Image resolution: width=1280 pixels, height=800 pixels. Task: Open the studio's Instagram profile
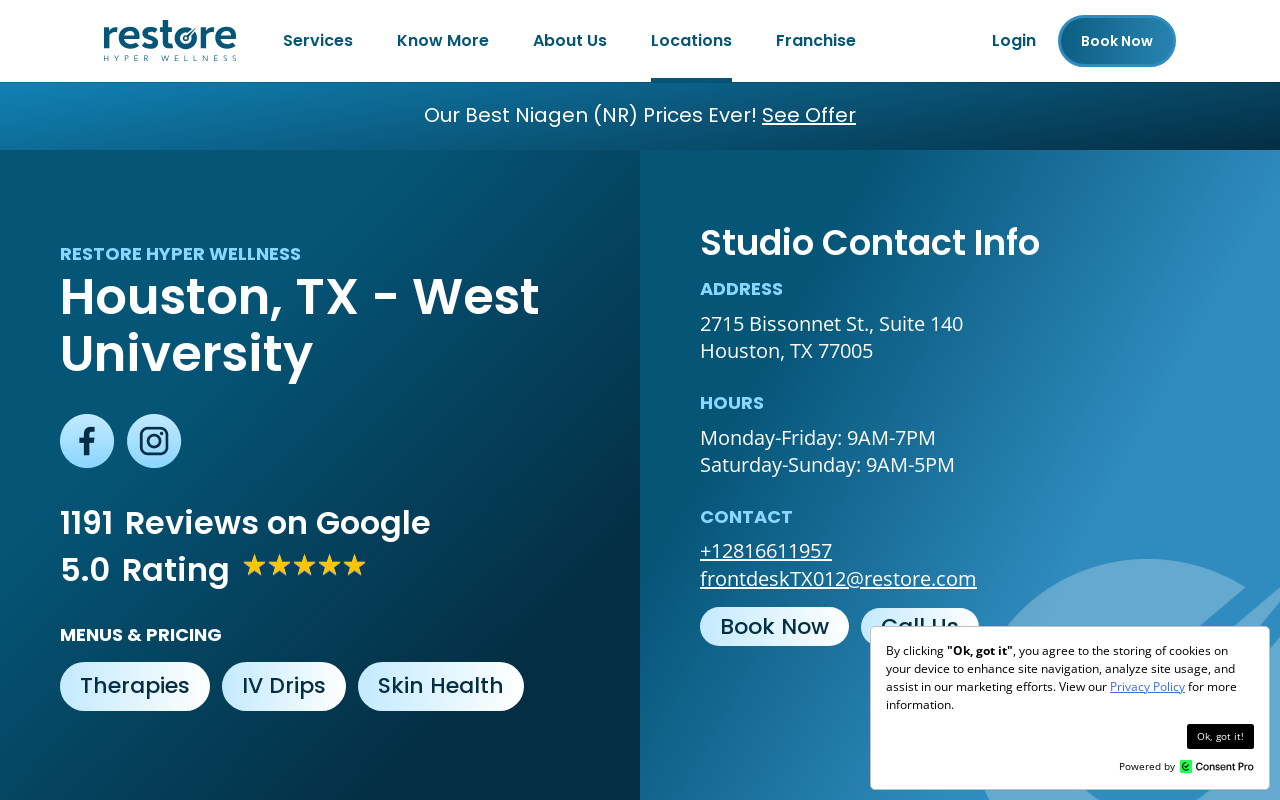154,441
